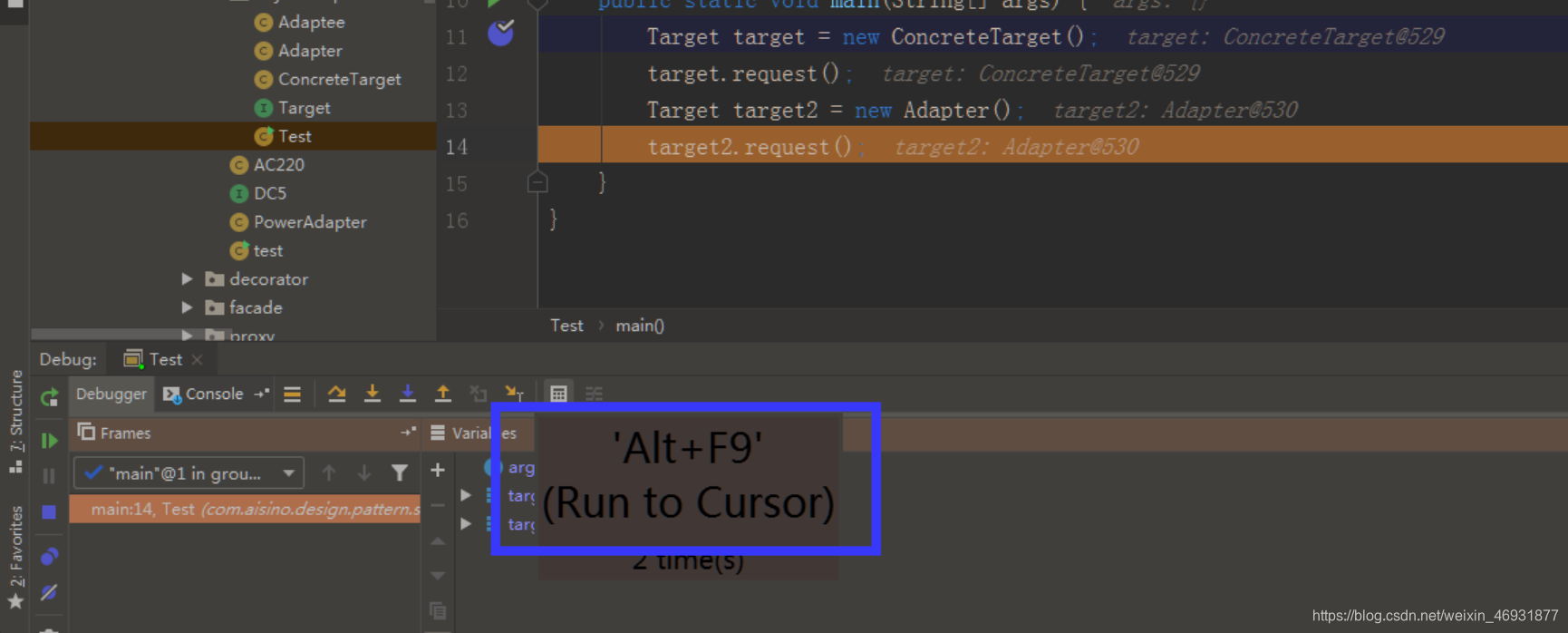Image resolution: width=1568 pixels, height=633 pixels.
Task: Close the Test debug session tab
Action: [x=197, y=360]
